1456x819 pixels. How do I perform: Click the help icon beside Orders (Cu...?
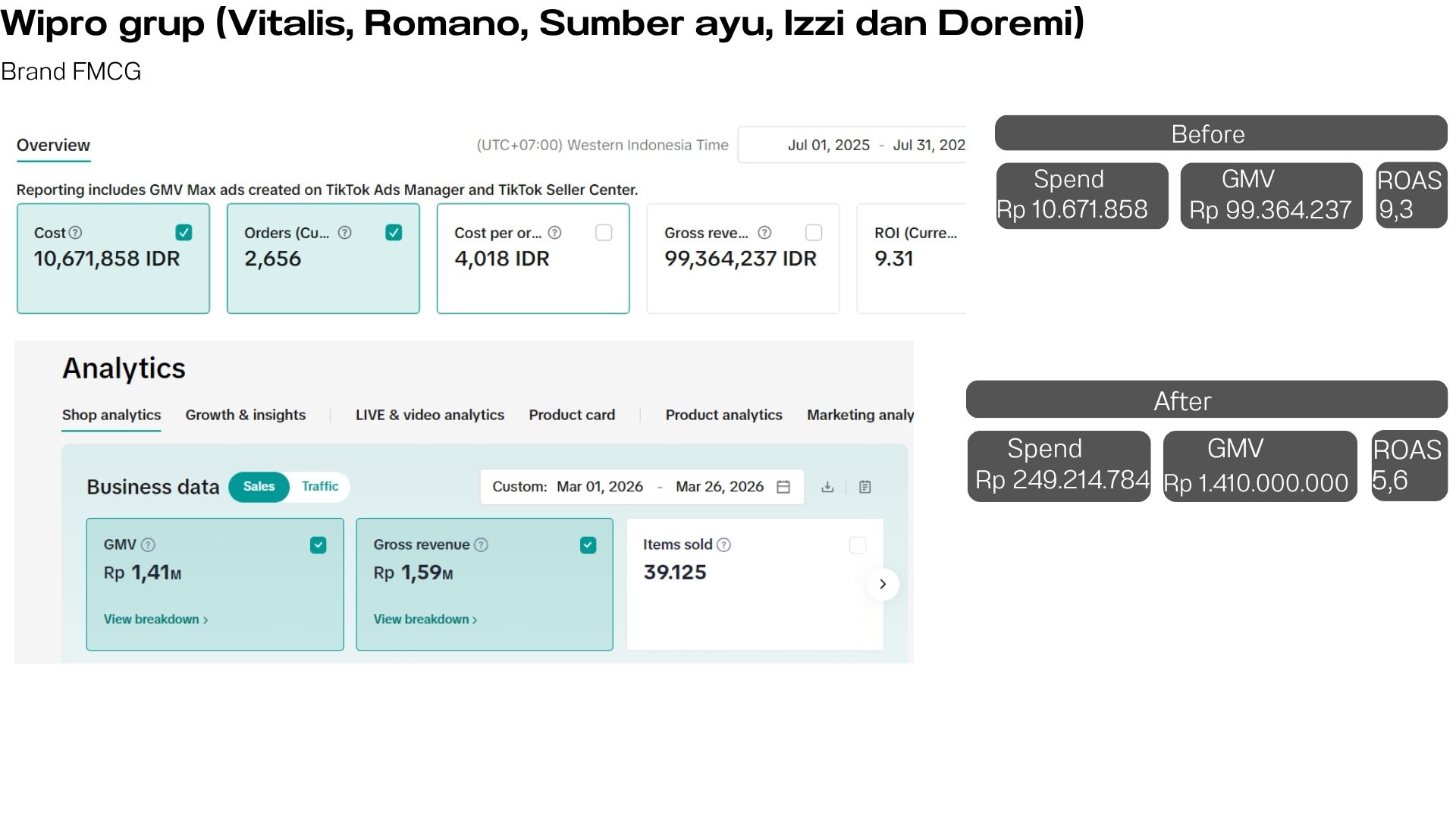pyautogui.click(x=344, y=233)
